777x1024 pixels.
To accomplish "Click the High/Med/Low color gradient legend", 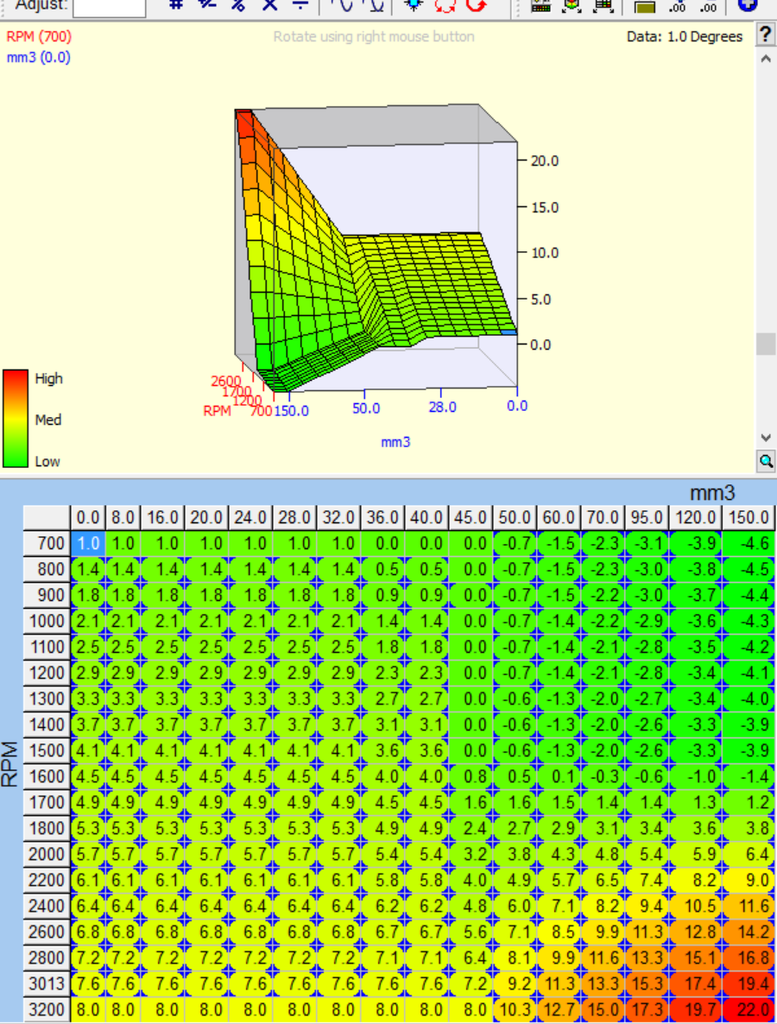I will pyautogui.click(x=15, y=418).
